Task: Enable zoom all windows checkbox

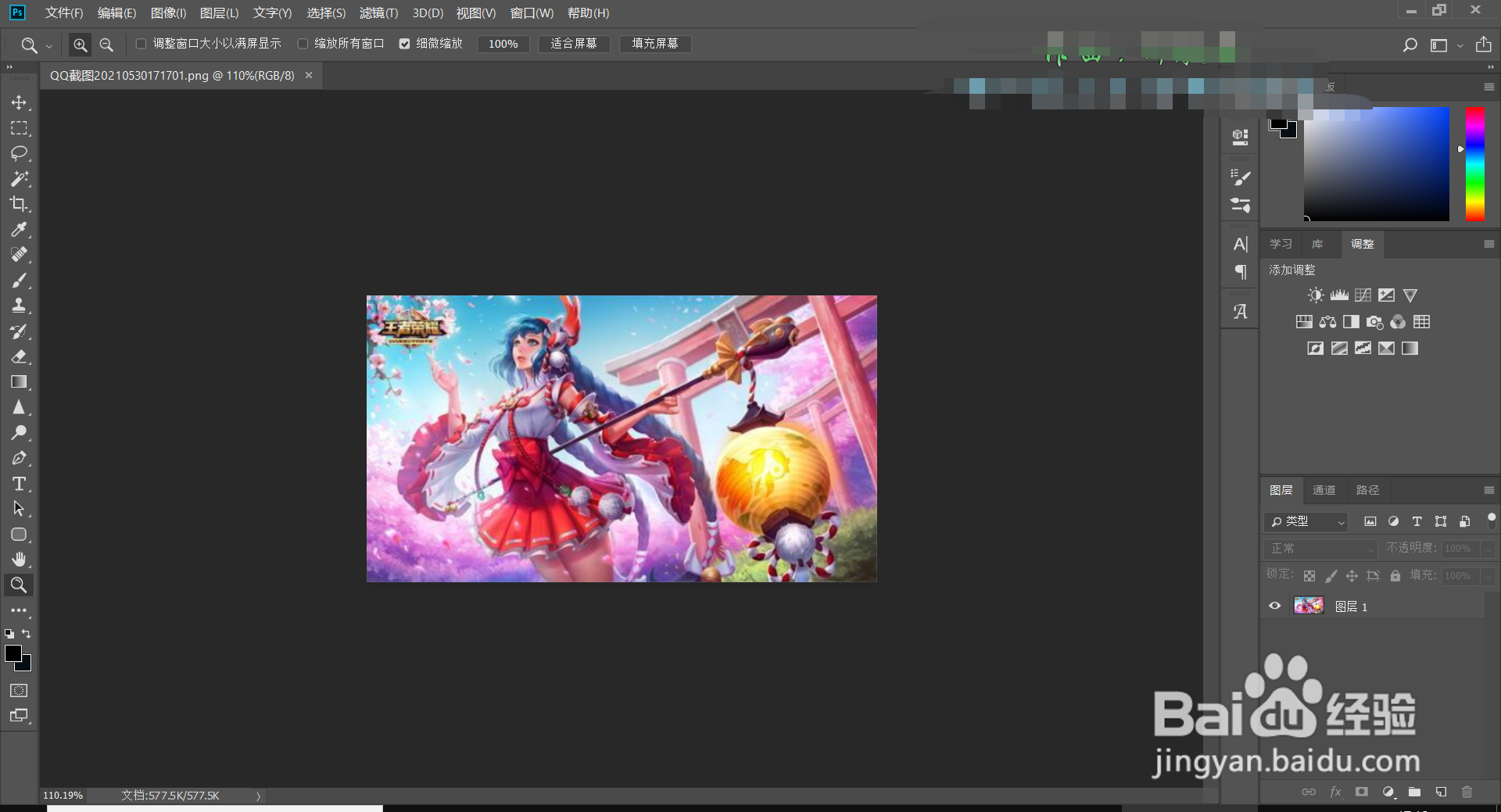Action: [x=303, y=44]
